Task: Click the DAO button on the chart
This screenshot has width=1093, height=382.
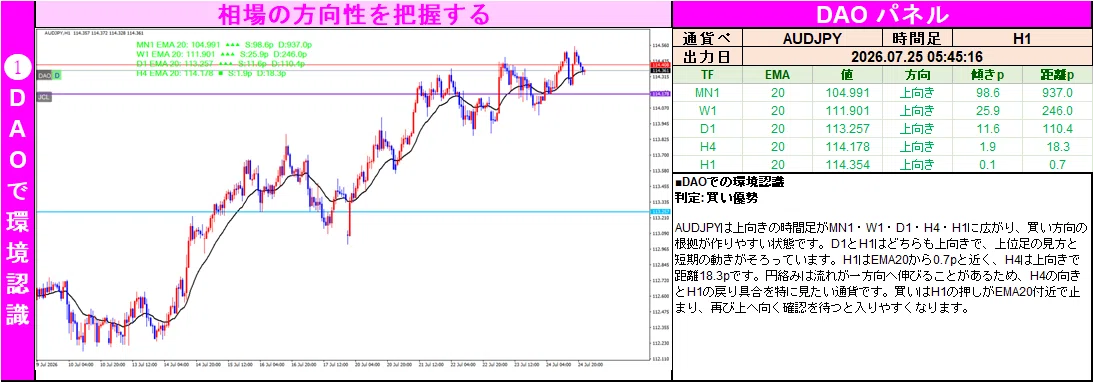Action: click(x=43, y=75)
